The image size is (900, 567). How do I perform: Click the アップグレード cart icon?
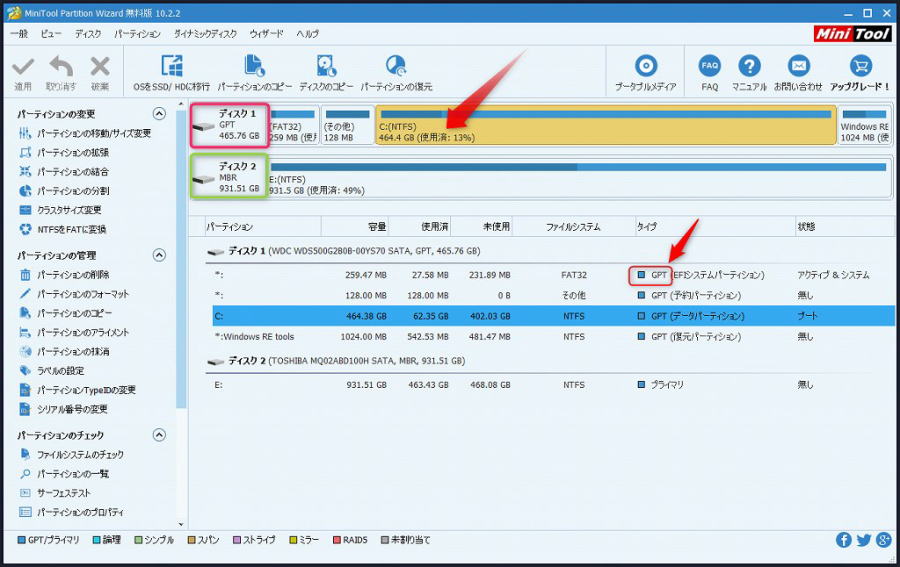[860, 66]
